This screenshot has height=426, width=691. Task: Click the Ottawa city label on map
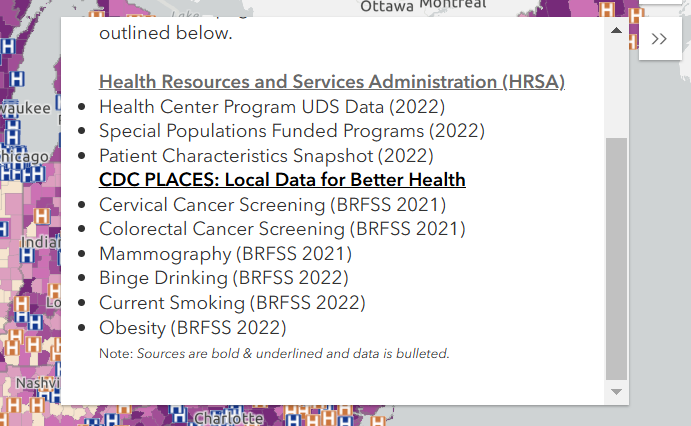387,6
